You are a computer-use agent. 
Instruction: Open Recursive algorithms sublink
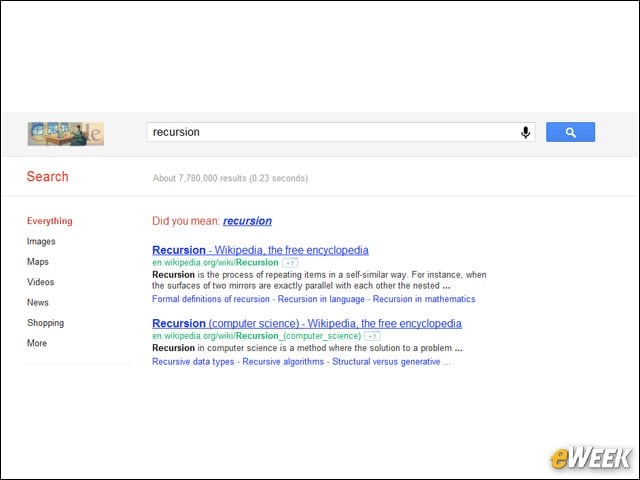point(283,362)
